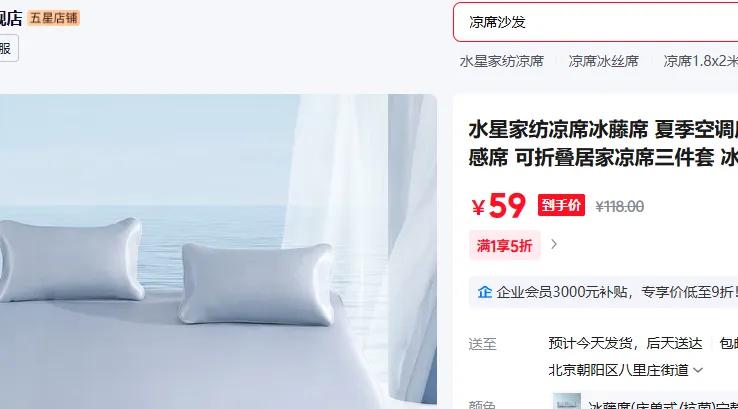738x409 pixels.
Task: Open the 凉席1.8x2米 suggested search
Action: (x=700, y=61)
